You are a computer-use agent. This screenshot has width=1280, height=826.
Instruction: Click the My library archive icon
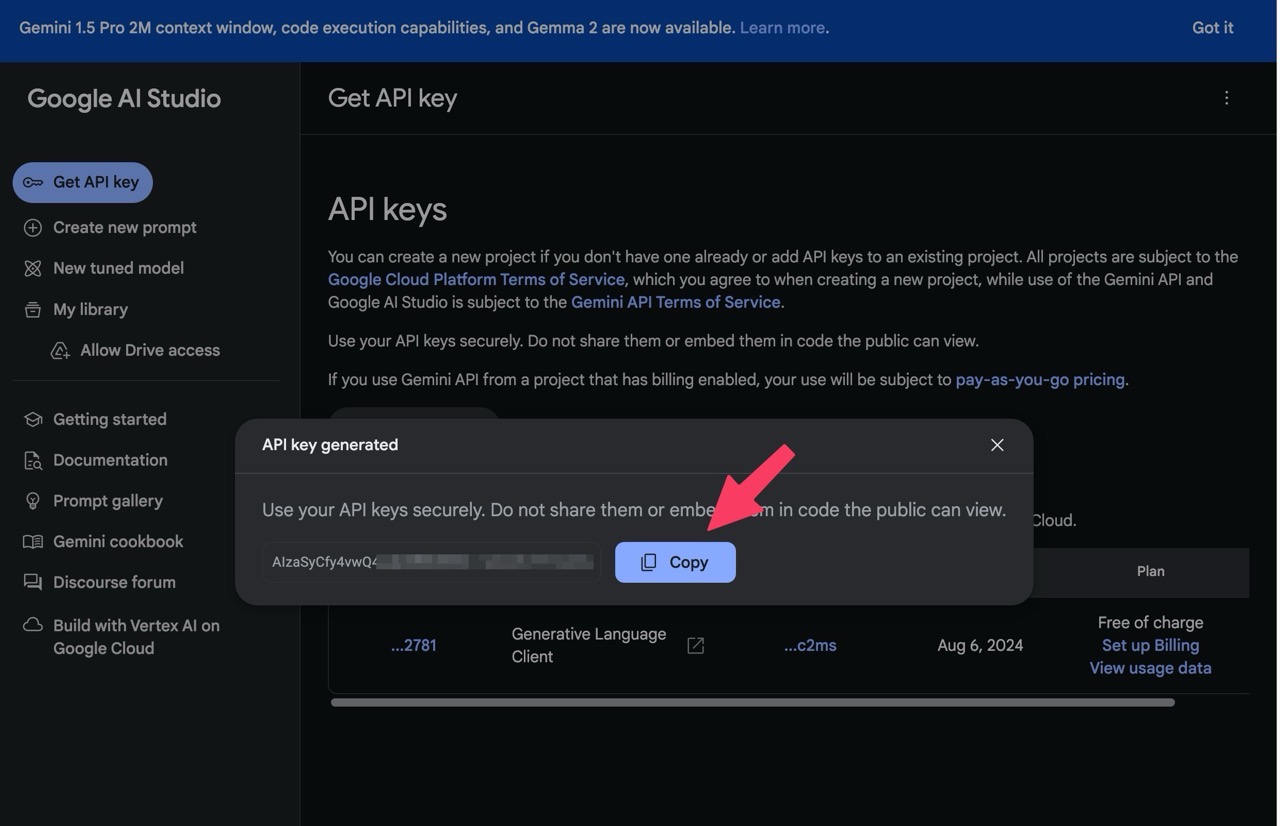[x=33, y=310]
